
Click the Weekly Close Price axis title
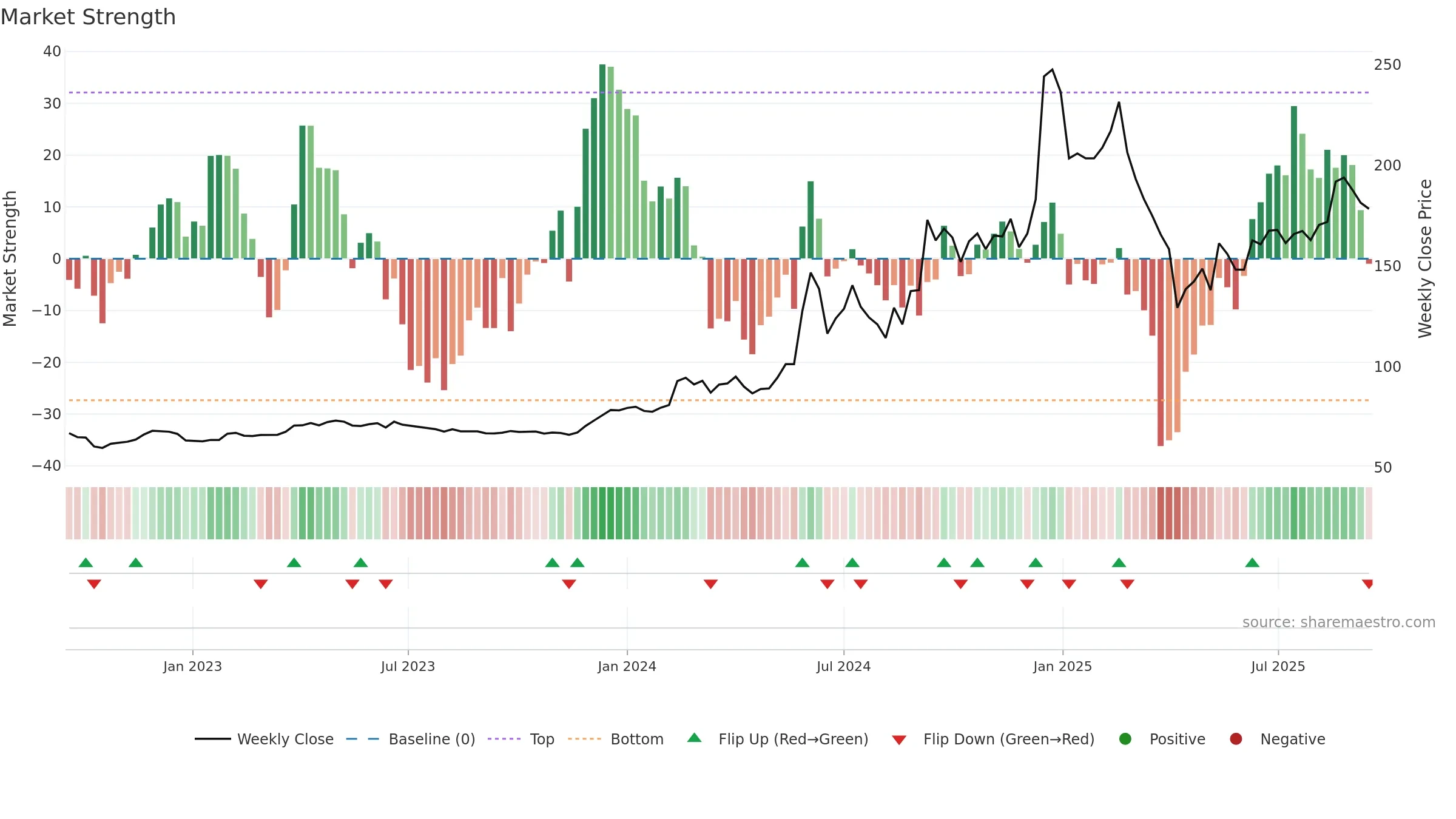pos(1425,258)
